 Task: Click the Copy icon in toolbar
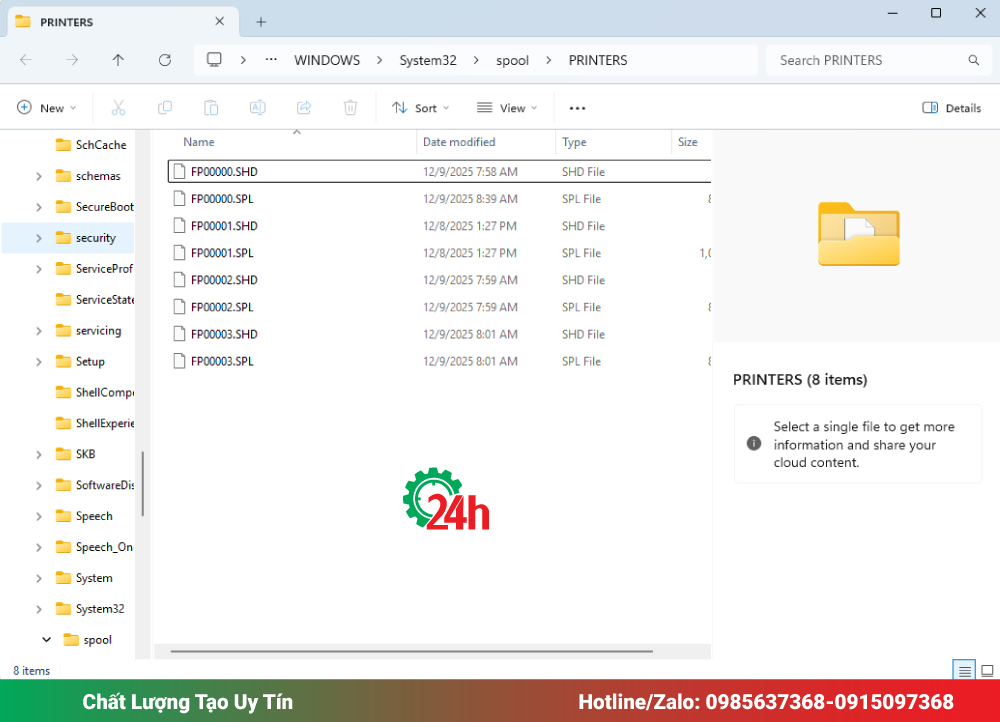(x=165, y=108)
